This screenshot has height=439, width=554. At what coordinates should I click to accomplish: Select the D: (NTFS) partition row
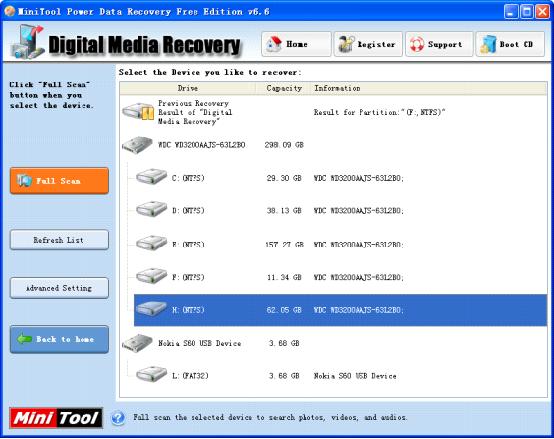tap(340, 210)
